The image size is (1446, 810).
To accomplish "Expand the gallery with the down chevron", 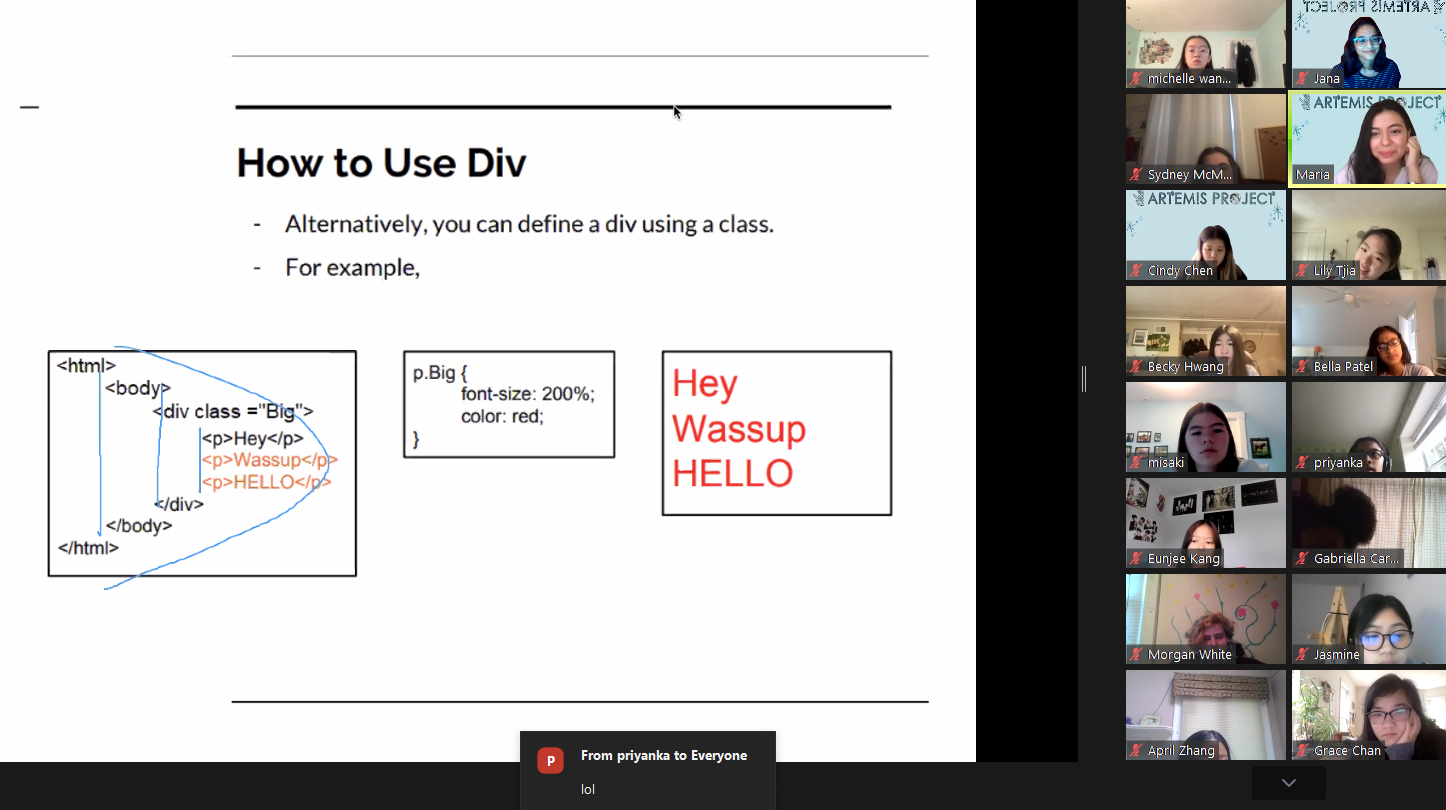I will (1289, 783).
